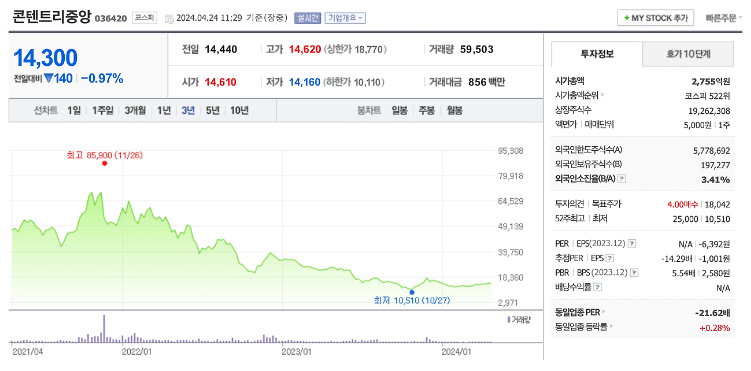Screen dimensions: 751x371
Task: Show the 일봉 candlestick chart
Action: point(399,111)
